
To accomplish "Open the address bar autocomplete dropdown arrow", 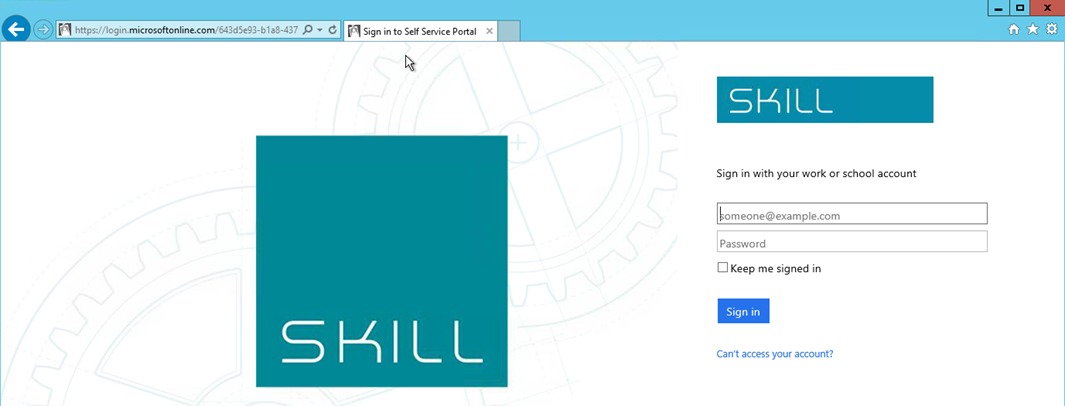I will click(x=319, y=31).
